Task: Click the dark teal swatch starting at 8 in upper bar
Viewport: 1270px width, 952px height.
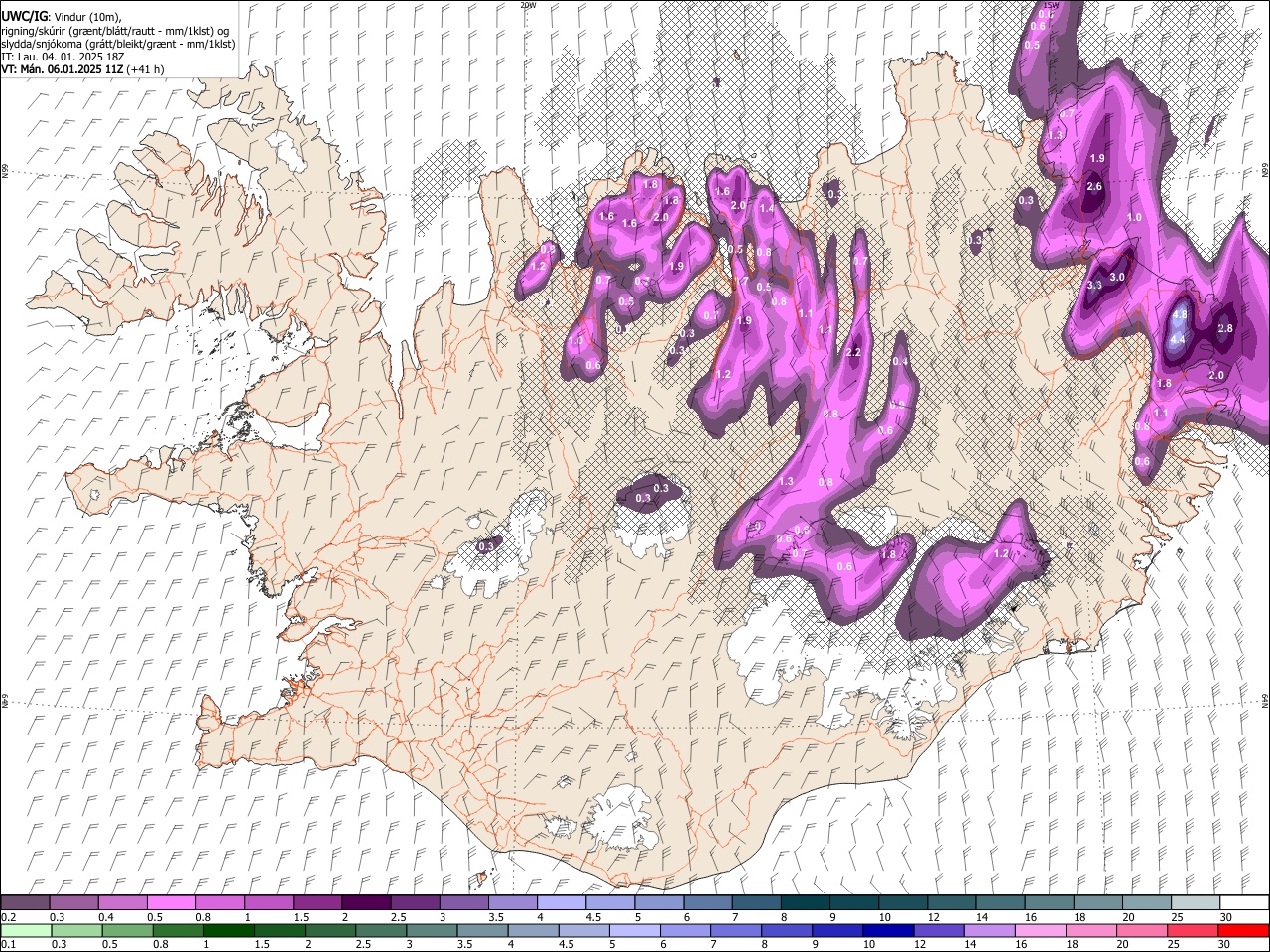Action: click(x=805, y=903)
